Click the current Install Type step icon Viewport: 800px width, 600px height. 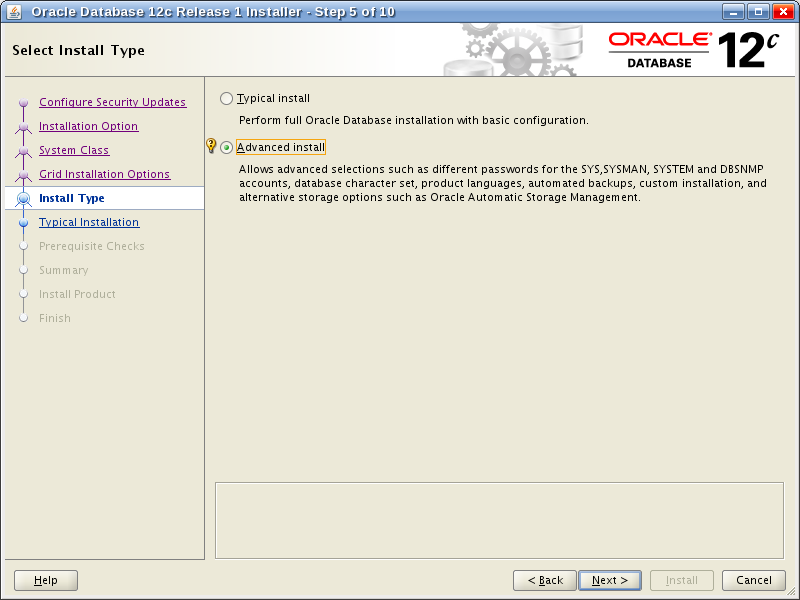pos(24,199)
